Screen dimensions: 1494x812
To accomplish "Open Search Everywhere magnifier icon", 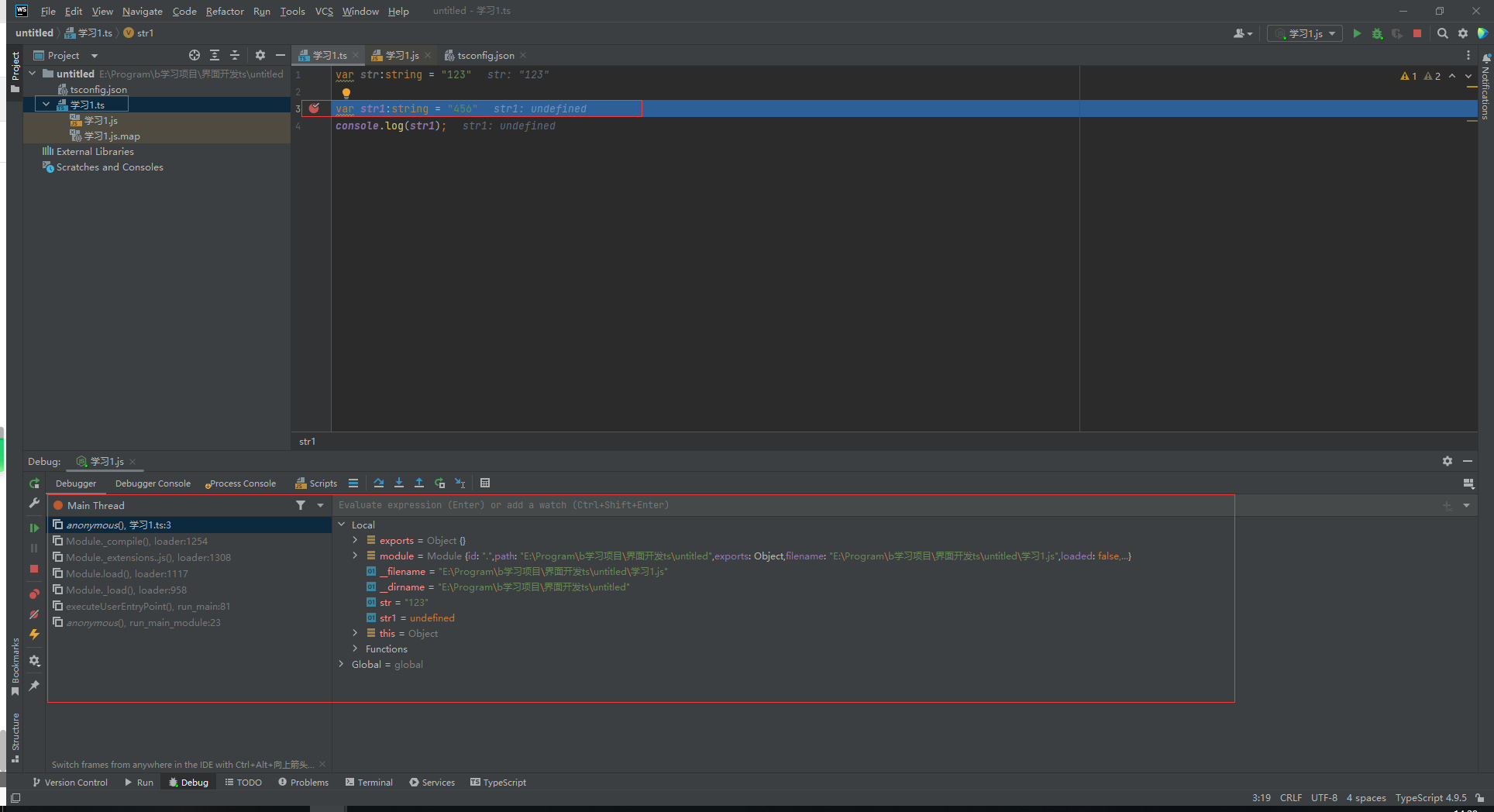I will pos(1442,33).
